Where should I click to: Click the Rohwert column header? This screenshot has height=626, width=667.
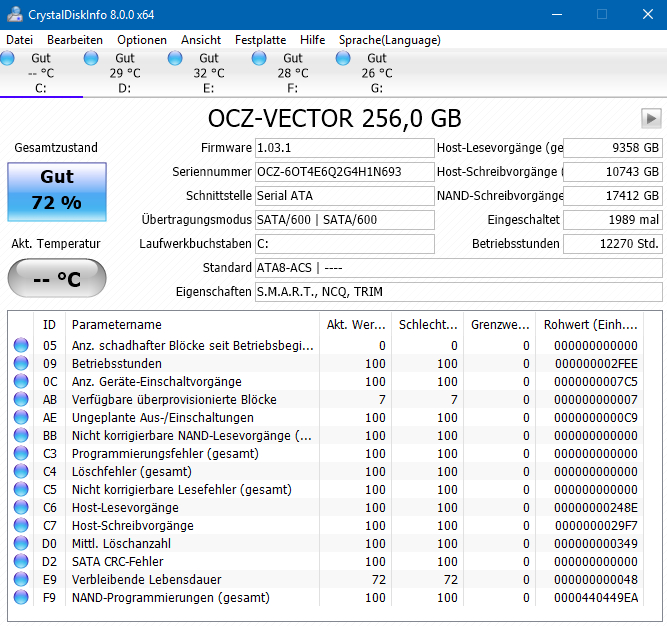[590, 325]
